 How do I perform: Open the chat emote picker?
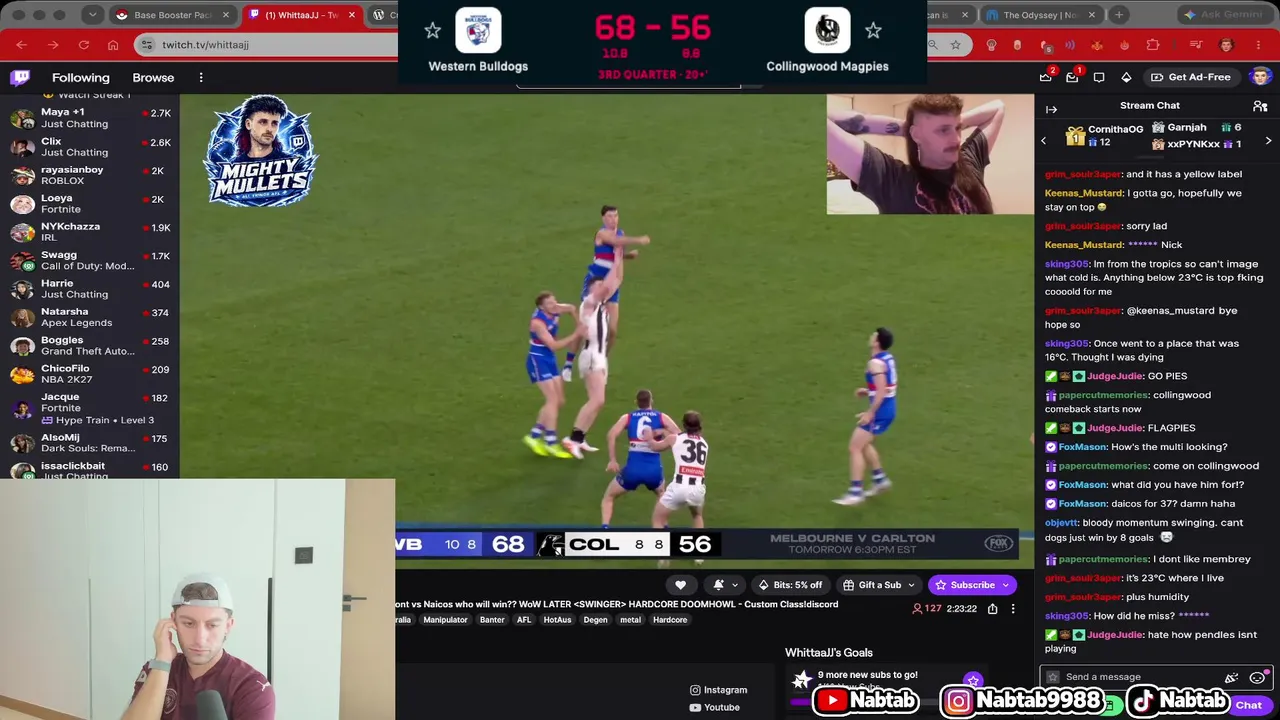(1257, 678)
